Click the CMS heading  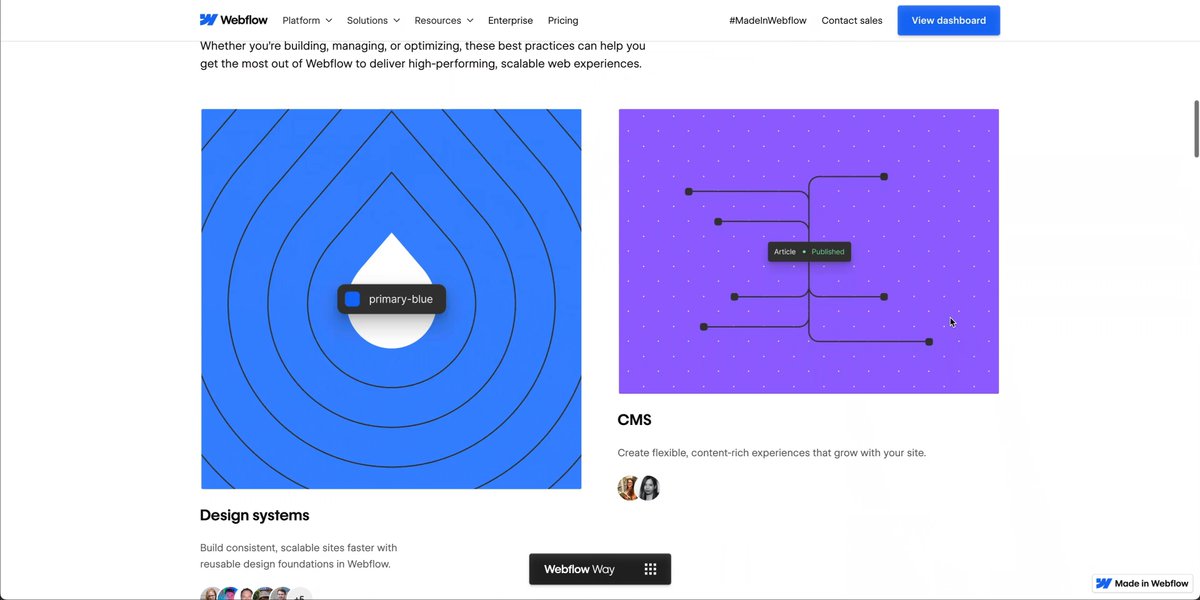[x=634, y=420]
